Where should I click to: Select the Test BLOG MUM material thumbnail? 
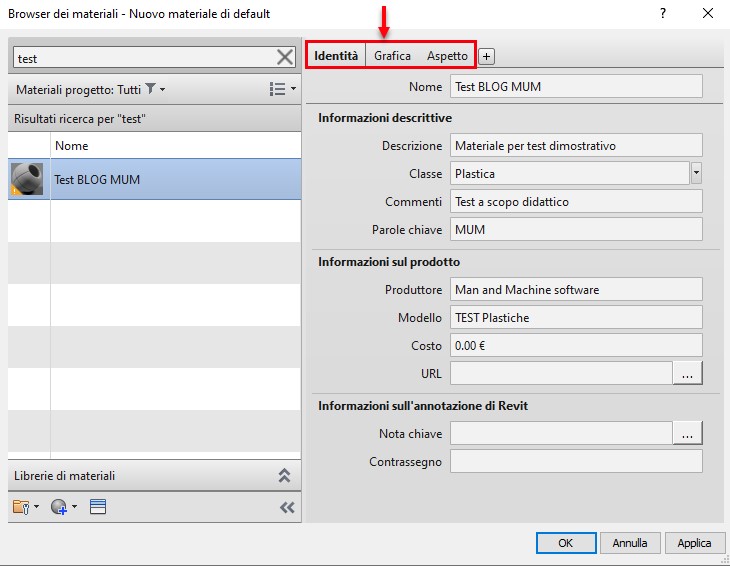tap(27, 179)
